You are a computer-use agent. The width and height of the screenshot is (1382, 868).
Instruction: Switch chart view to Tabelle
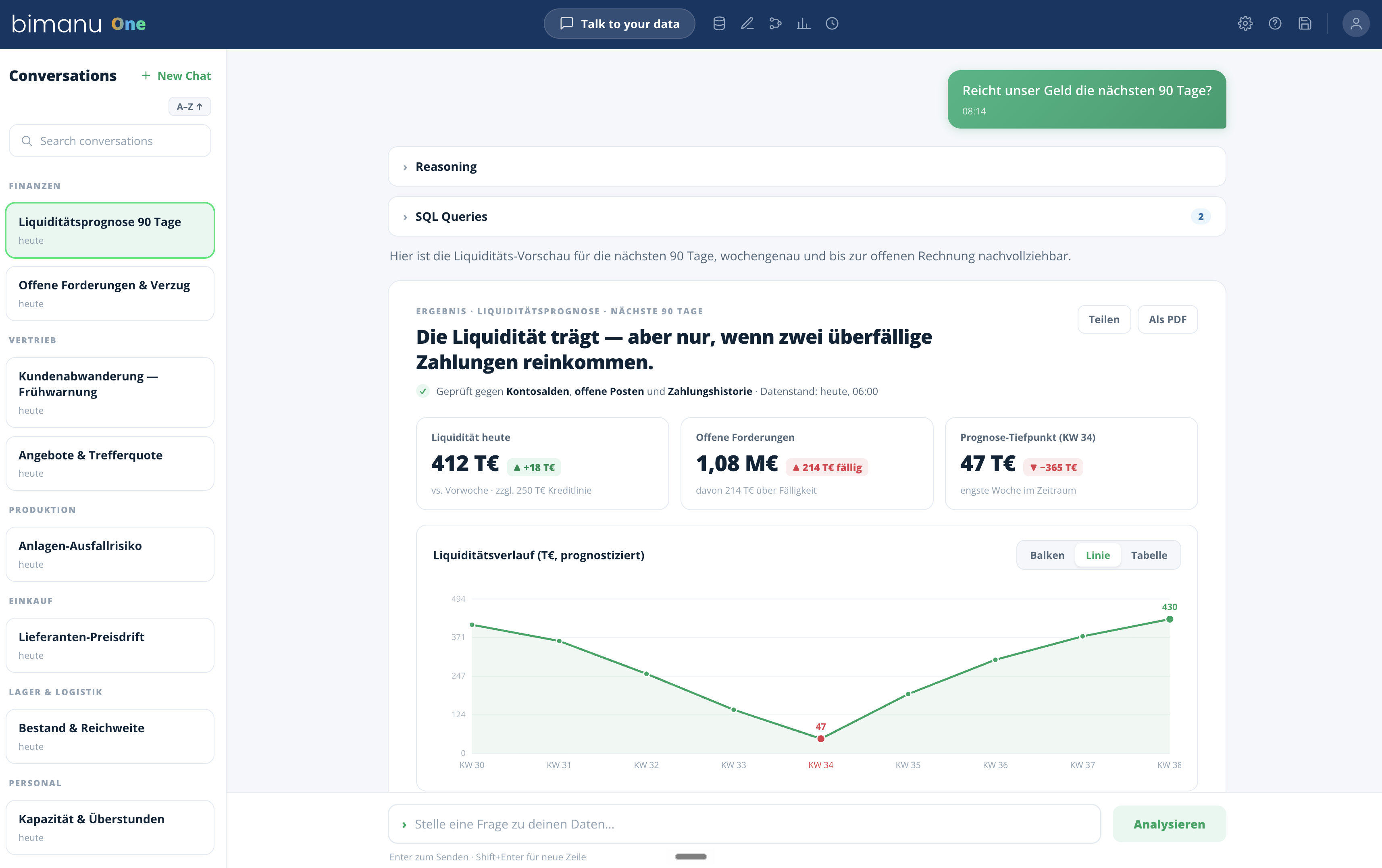coord(1149,555)
